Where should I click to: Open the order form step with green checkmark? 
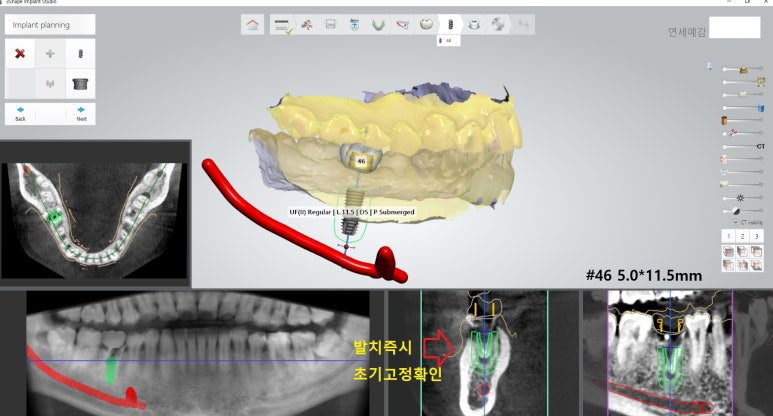point(283,25)
